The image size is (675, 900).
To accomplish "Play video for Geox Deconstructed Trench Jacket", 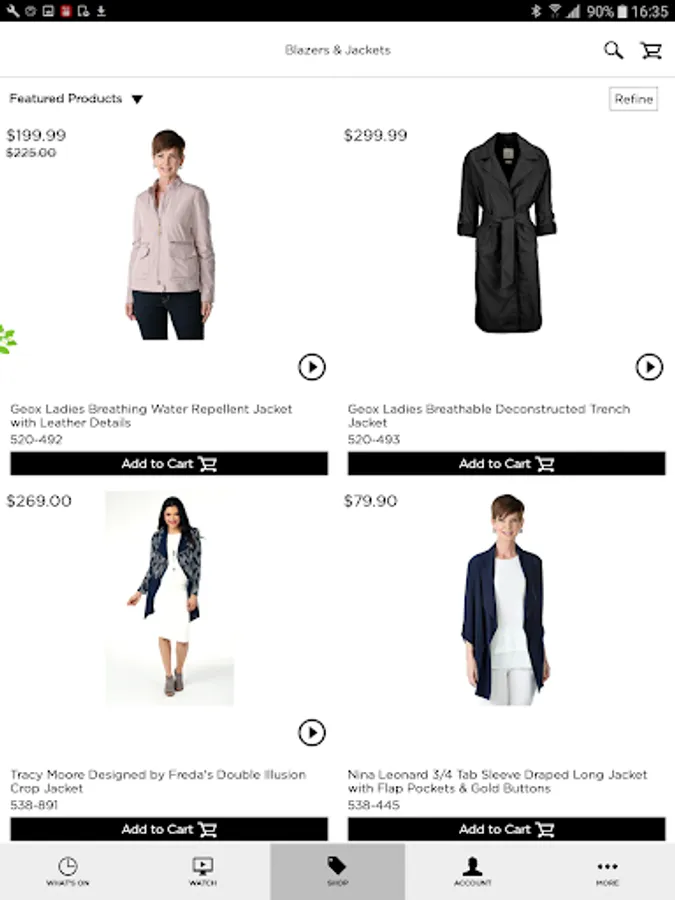I will point(649,367).
